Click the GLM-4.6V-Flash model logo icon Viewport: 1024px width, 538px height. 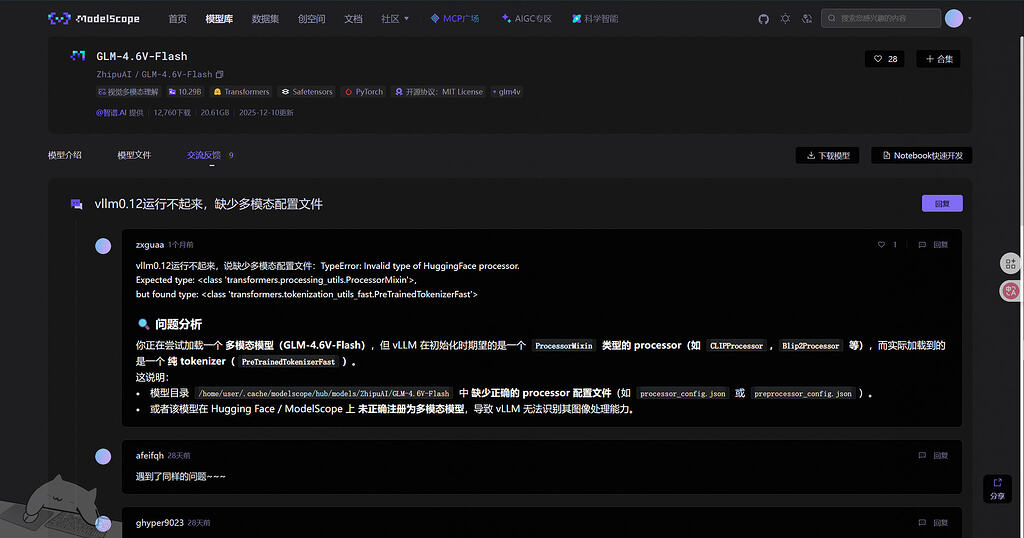(78, 56)
